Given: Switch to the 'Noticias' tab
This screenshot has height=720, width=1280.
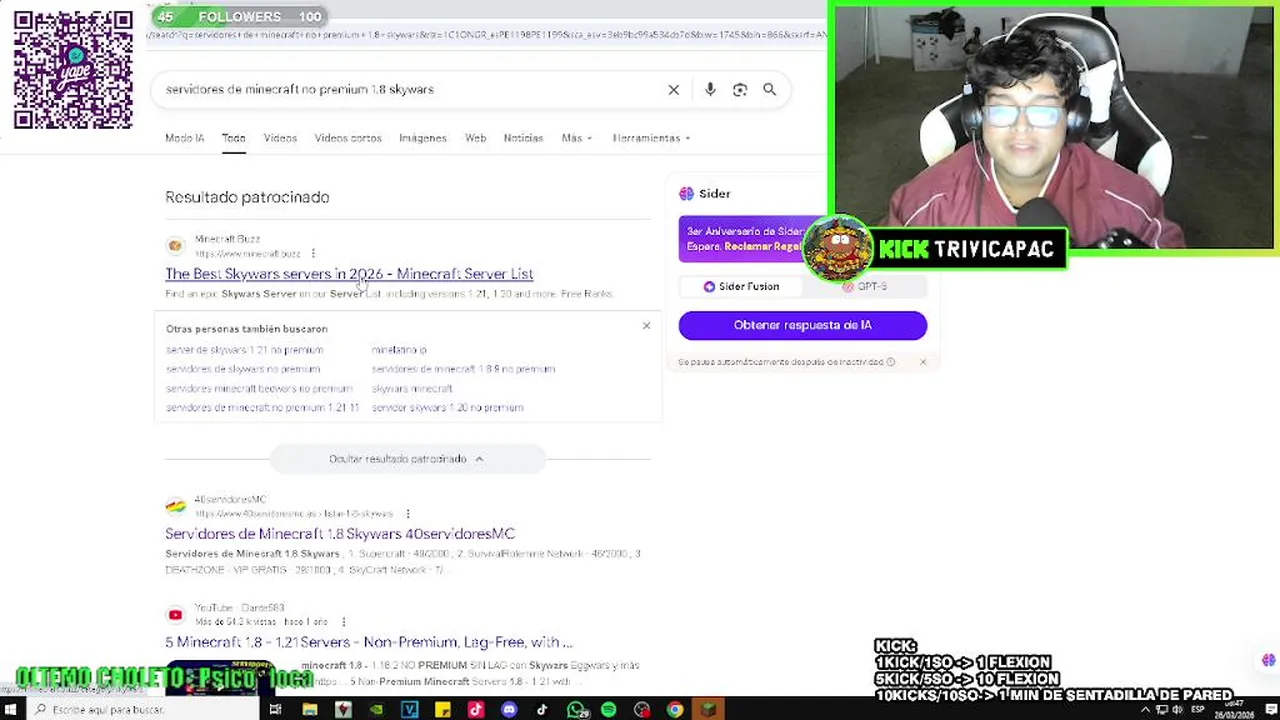Looking at the screenshot, I should click(x=523, y=138).
